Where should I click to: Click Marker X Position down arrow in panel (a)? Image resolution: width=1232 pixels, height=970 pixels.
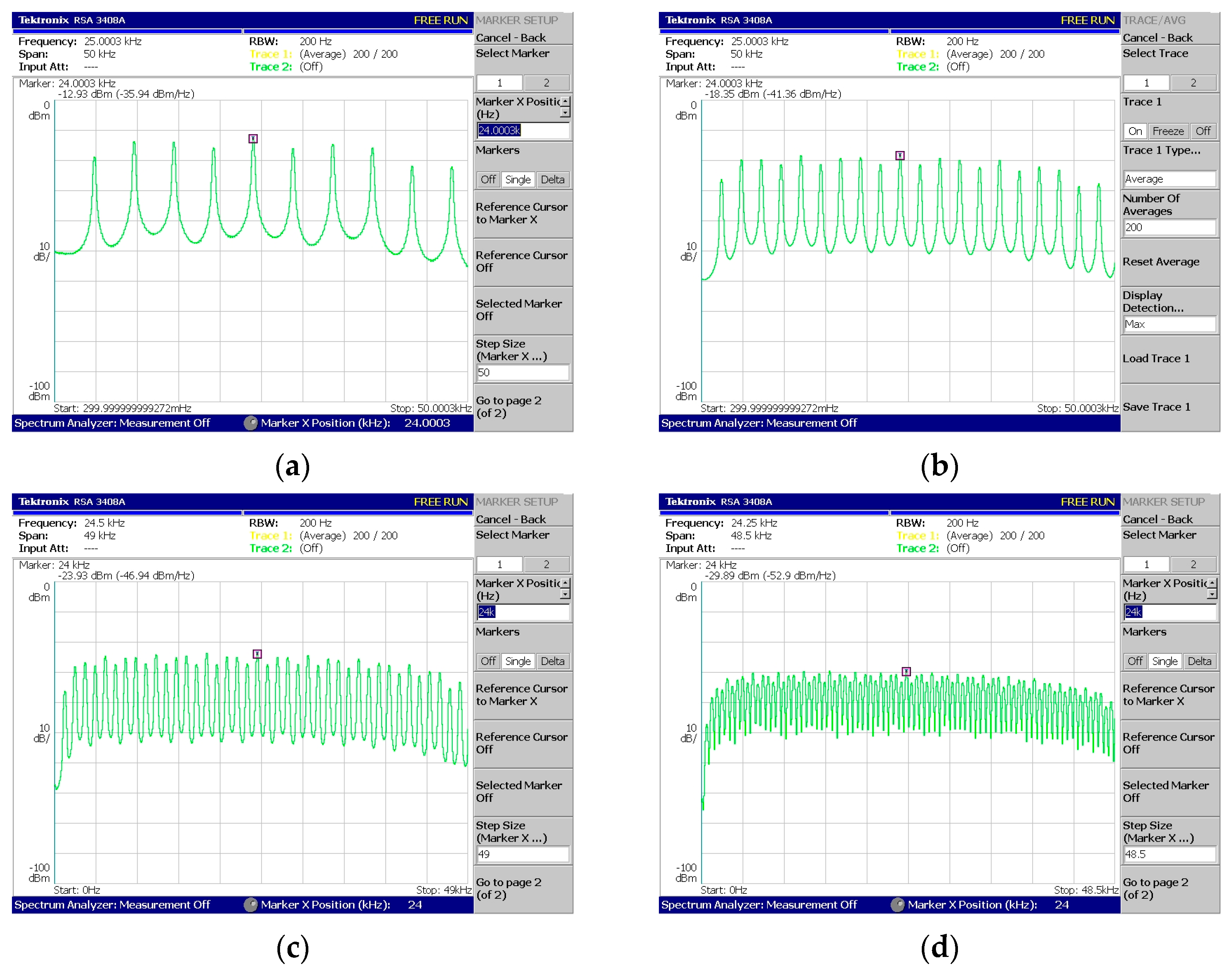click(x=565, y=113)
